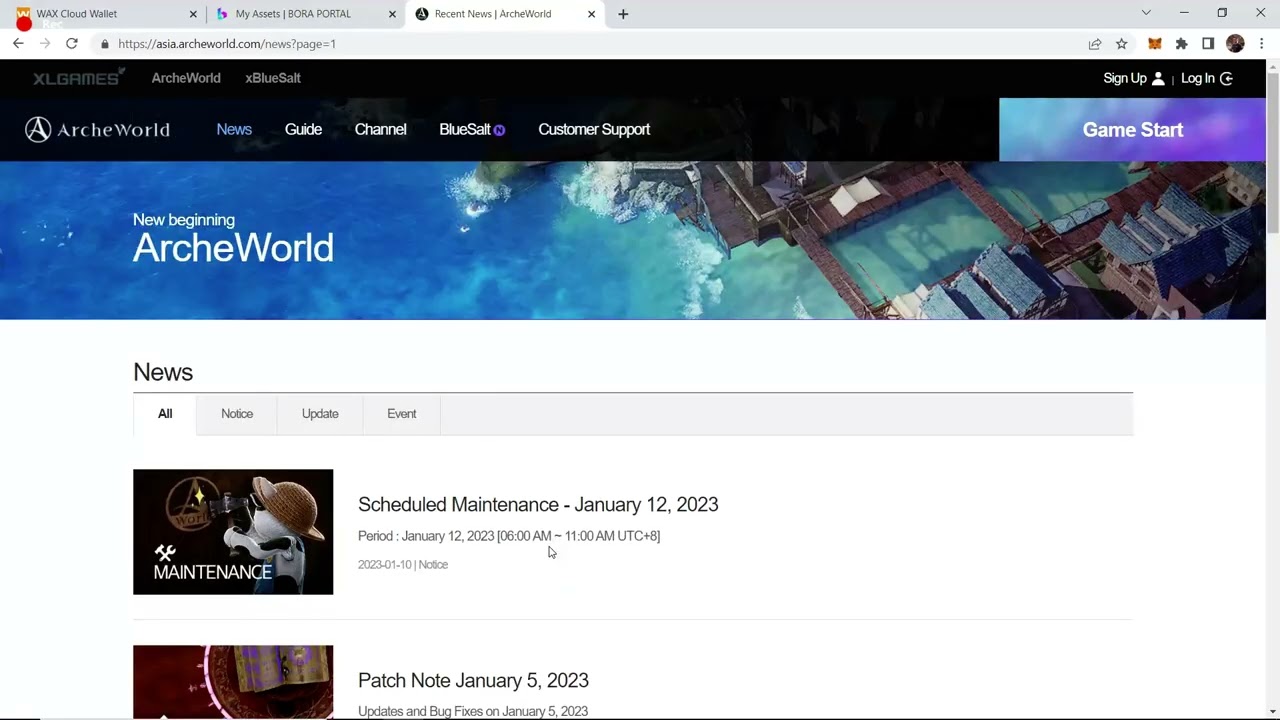Switch to the WAX Cloud Wallet tab

click(x=105, y=14)
